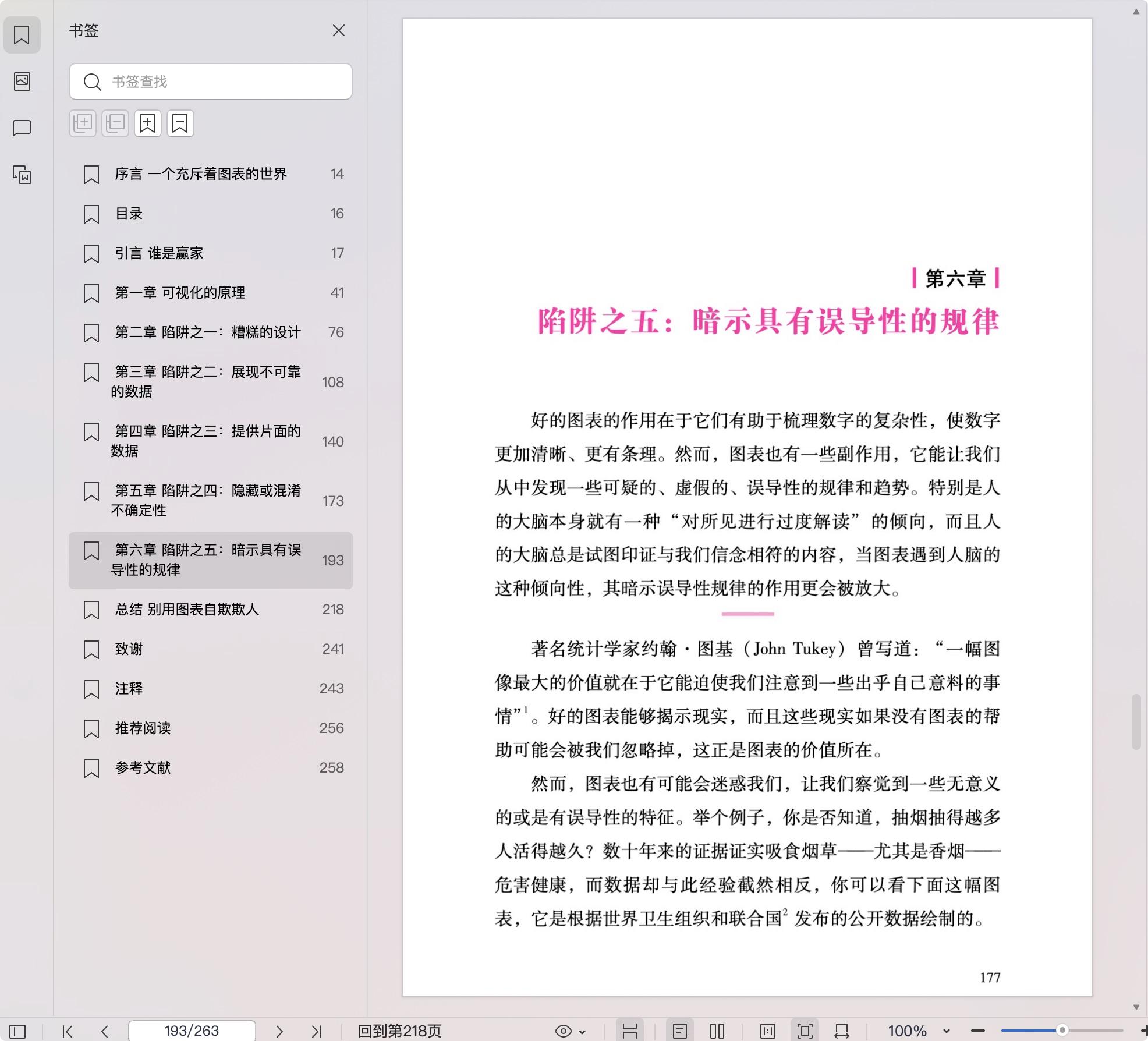1148x1041 pixels.
Task: Open the comments panel icon in sidebar
Action: coord(22,128)
